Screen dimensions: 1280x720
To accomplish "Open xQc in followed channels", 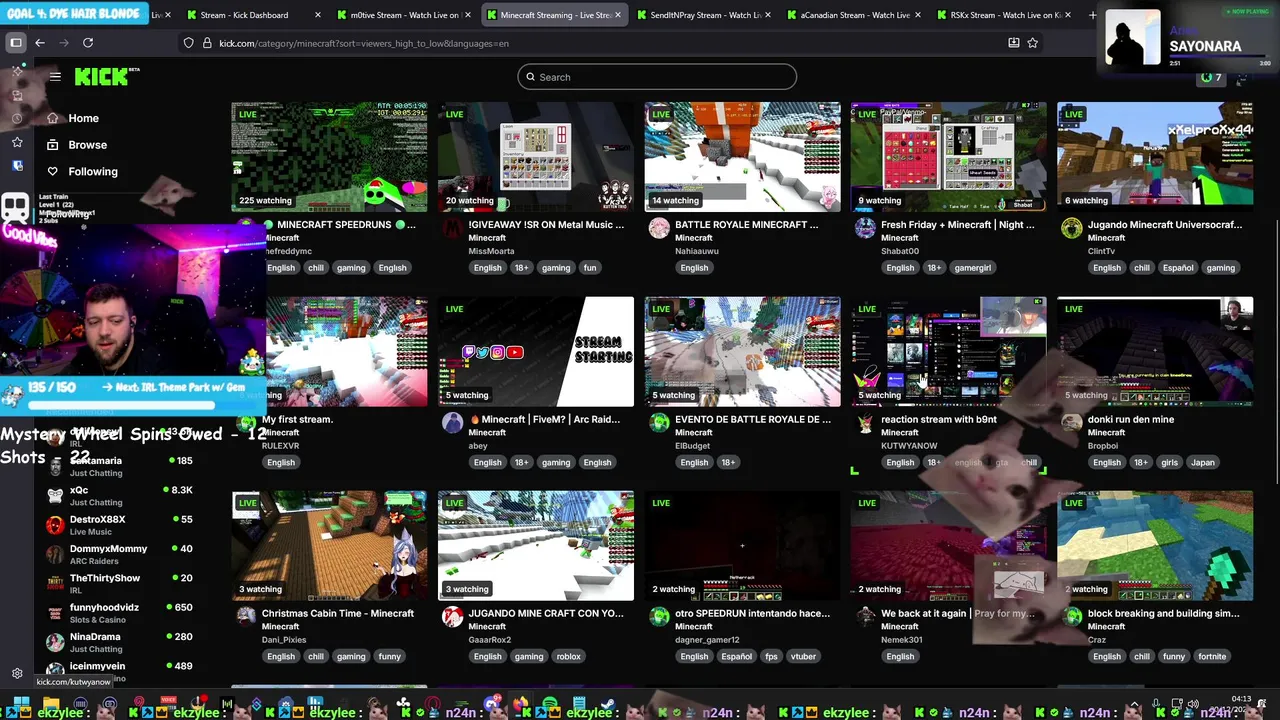I will coord(120,496).
